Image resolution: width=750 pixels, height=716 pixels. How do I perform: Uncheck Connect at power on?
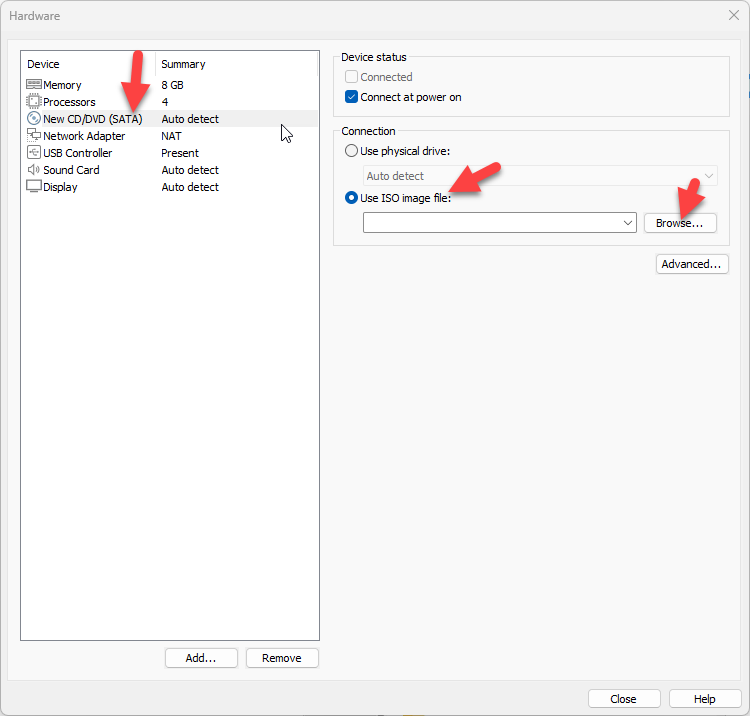352,97
